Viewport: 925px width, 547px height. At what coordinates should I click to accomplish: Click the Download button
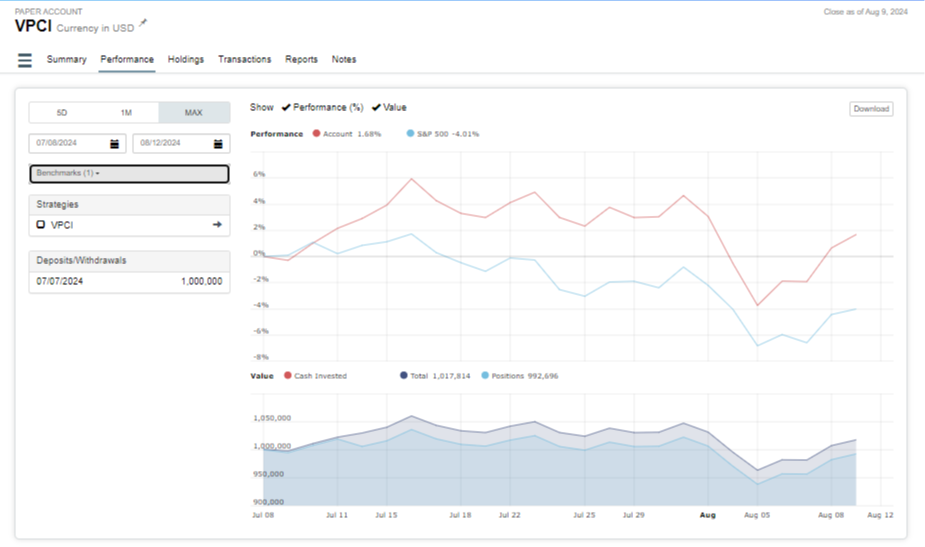pyautogui.click(x=871, y=109)
